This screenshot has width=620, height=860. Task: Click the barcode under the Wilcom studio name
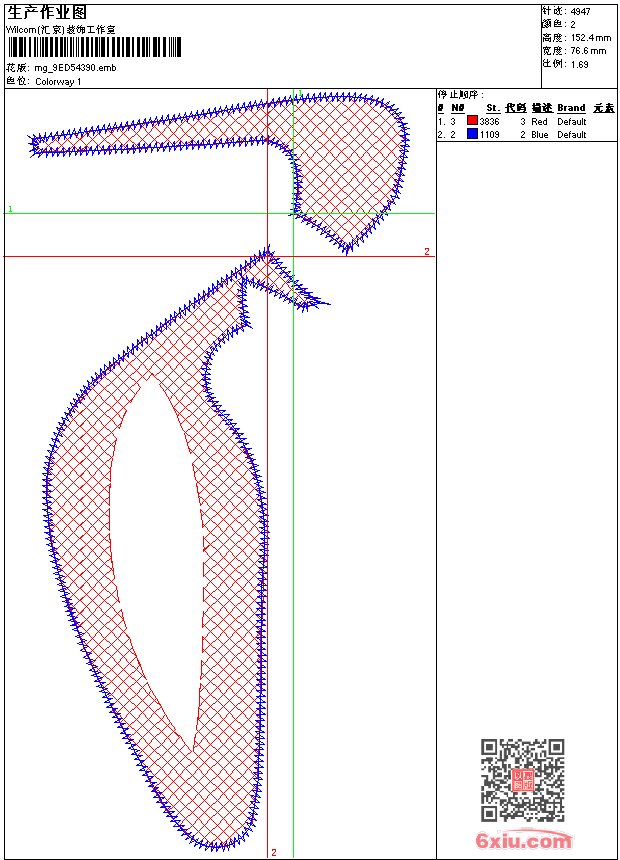point(94,47)
